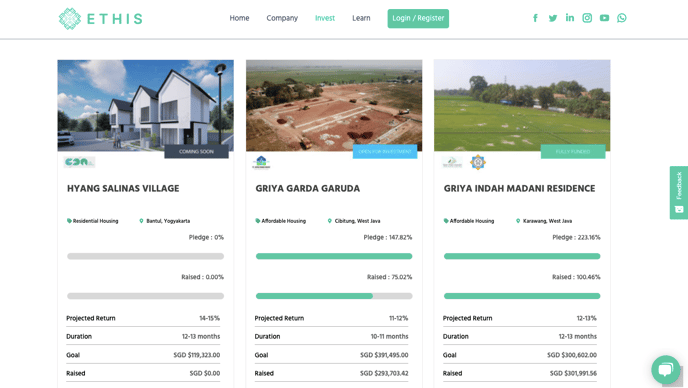Click the Residential Housing label
688x388 pixels.
tap(96, 221)
